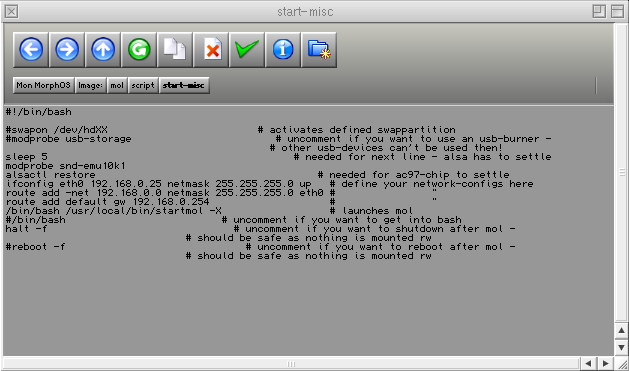The height and width of the screenshot is (371, 629).
Task: Click 'needed for next line - alsa has to settle'
Action: (x=428, y=157)
